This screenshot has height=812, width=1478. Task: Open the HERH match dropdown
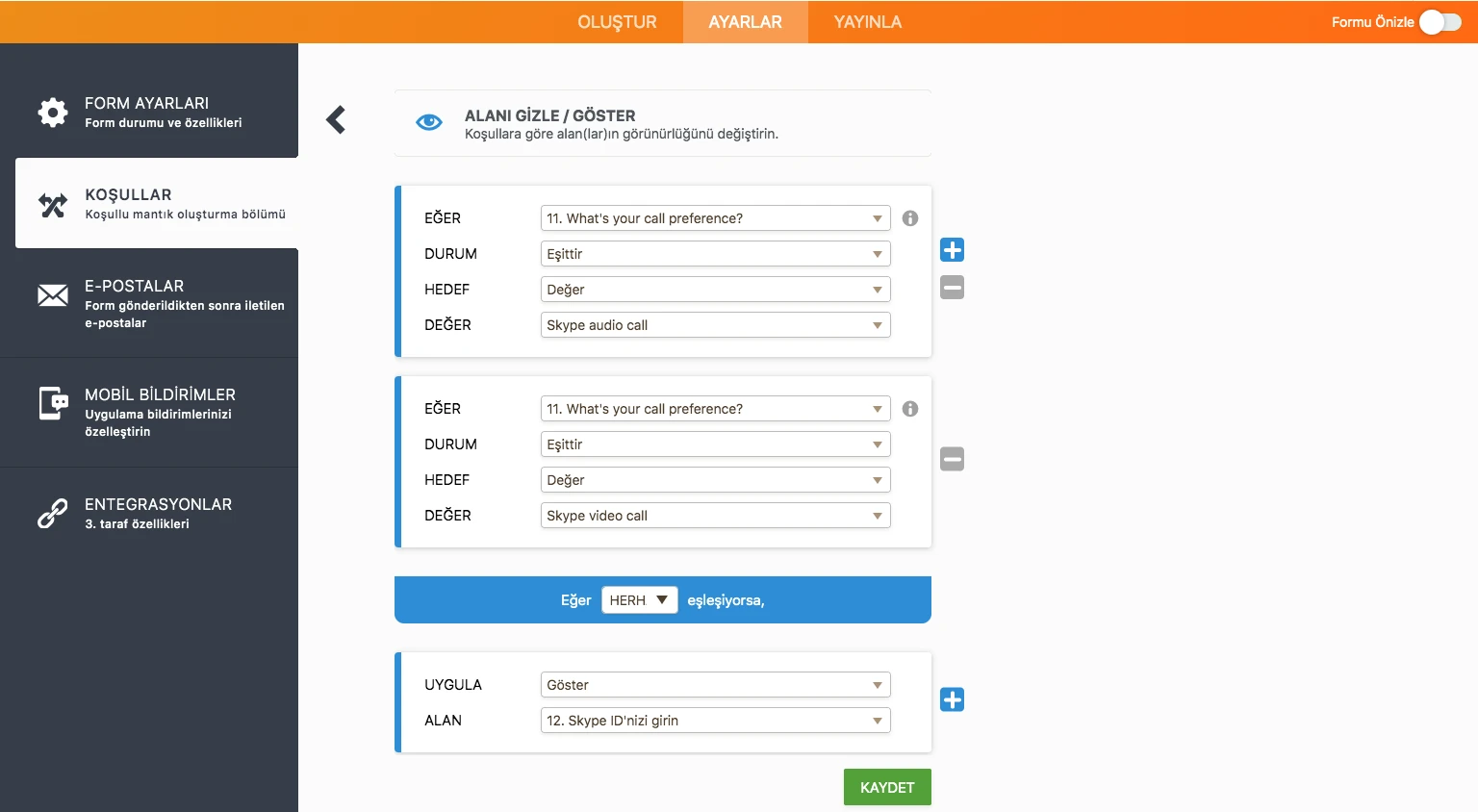[x=639, y=600]
